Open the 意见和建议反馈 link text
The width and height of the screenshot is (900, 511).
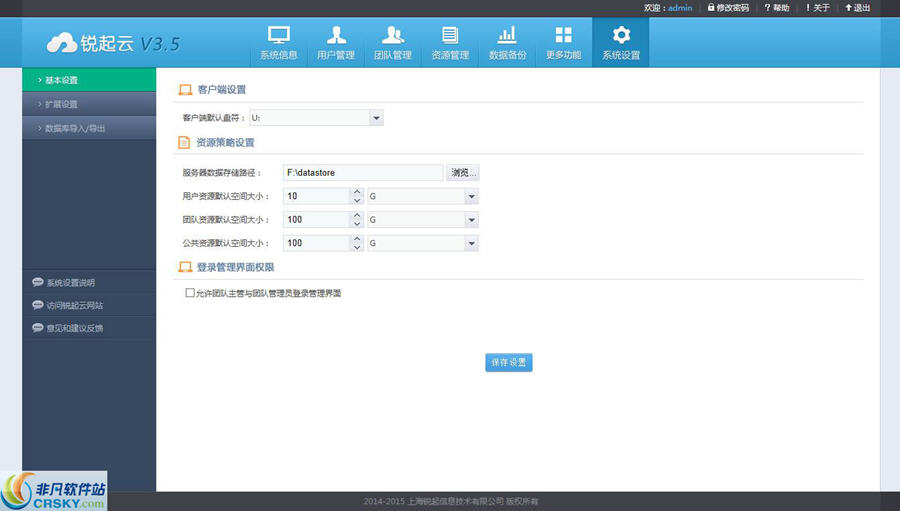pos(75,328)
